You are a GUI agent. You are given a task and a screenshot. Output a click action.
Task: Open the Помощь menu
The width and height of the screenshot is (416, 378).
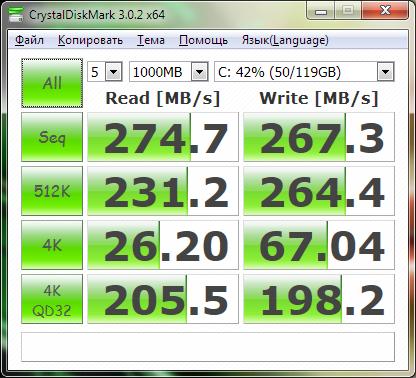pyautogui.click(x=203, y=40)
